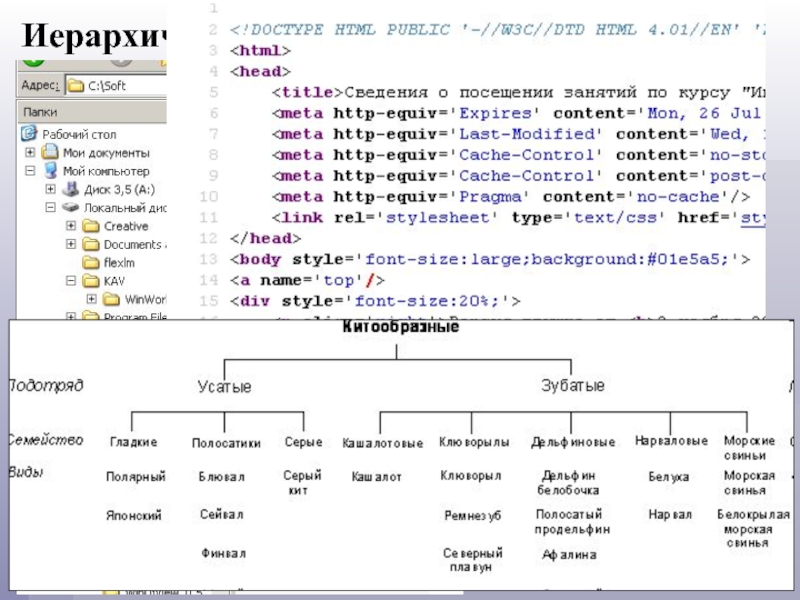The height and width of the screenshot is (600, 800).
Task: Click the Усатые suborder node
Action: [224, 386]
